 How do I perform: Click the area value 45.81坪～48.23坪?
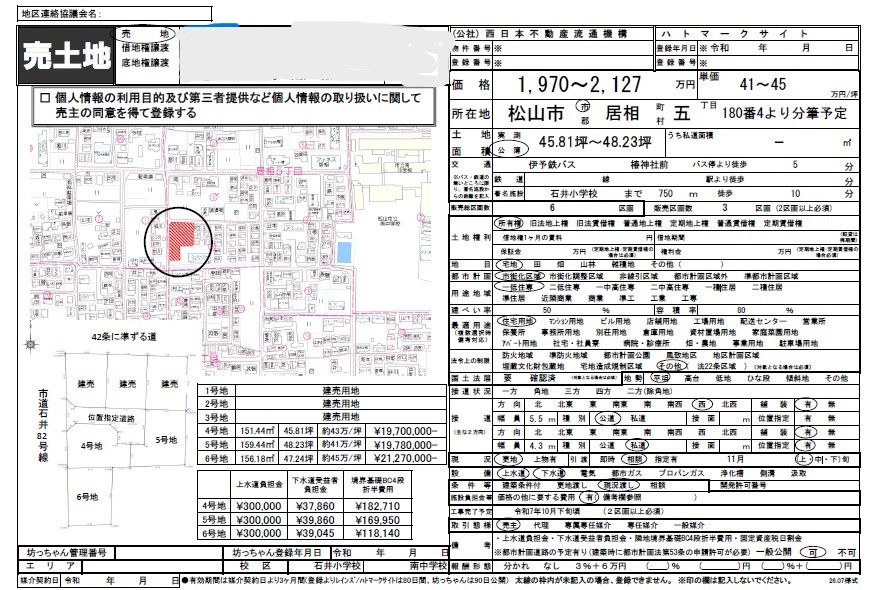(x=595, y=142)
